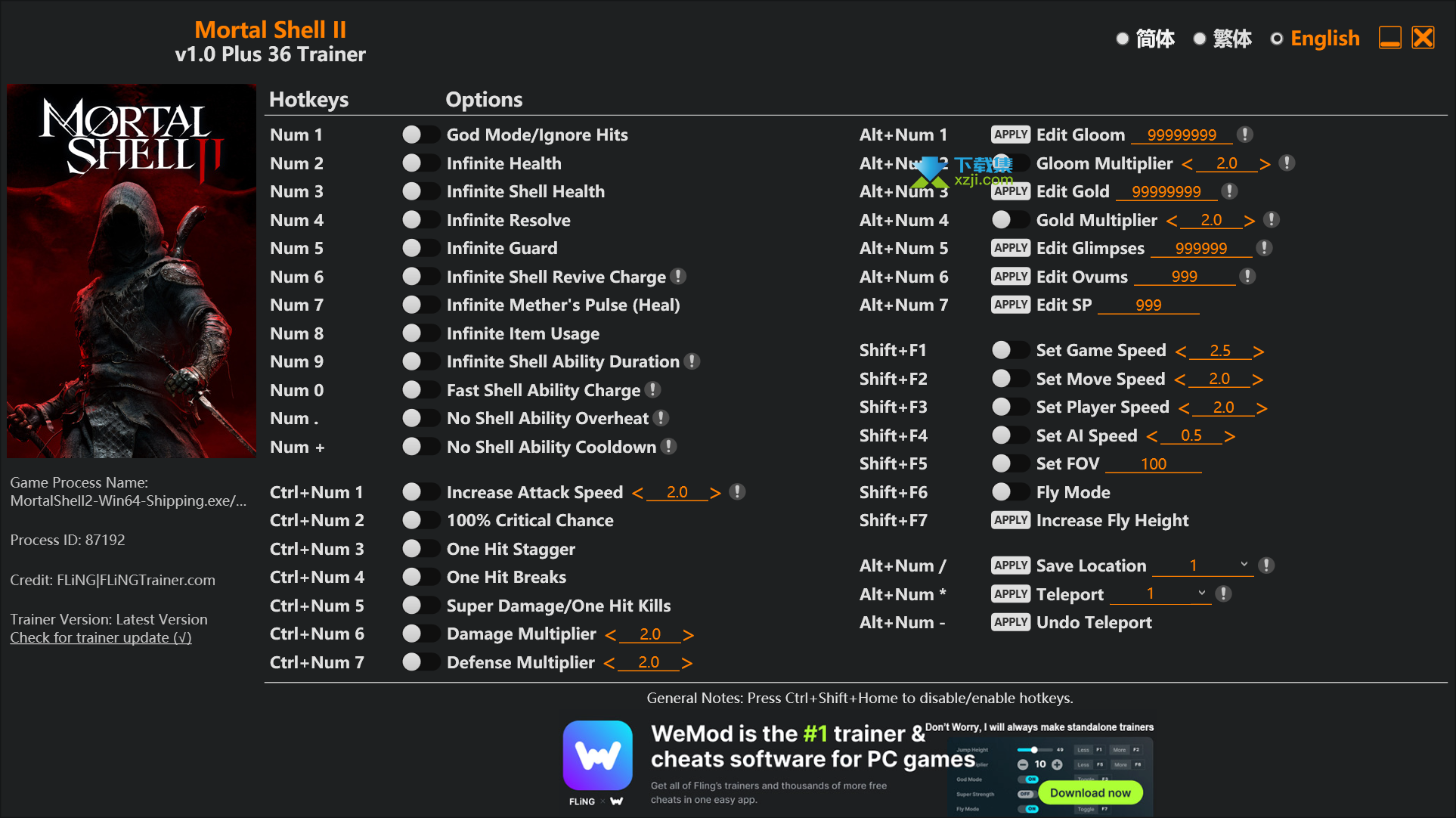Apply Edit Ovums value
This screenshot has height=818, width=1456.
pos(1011,277)
